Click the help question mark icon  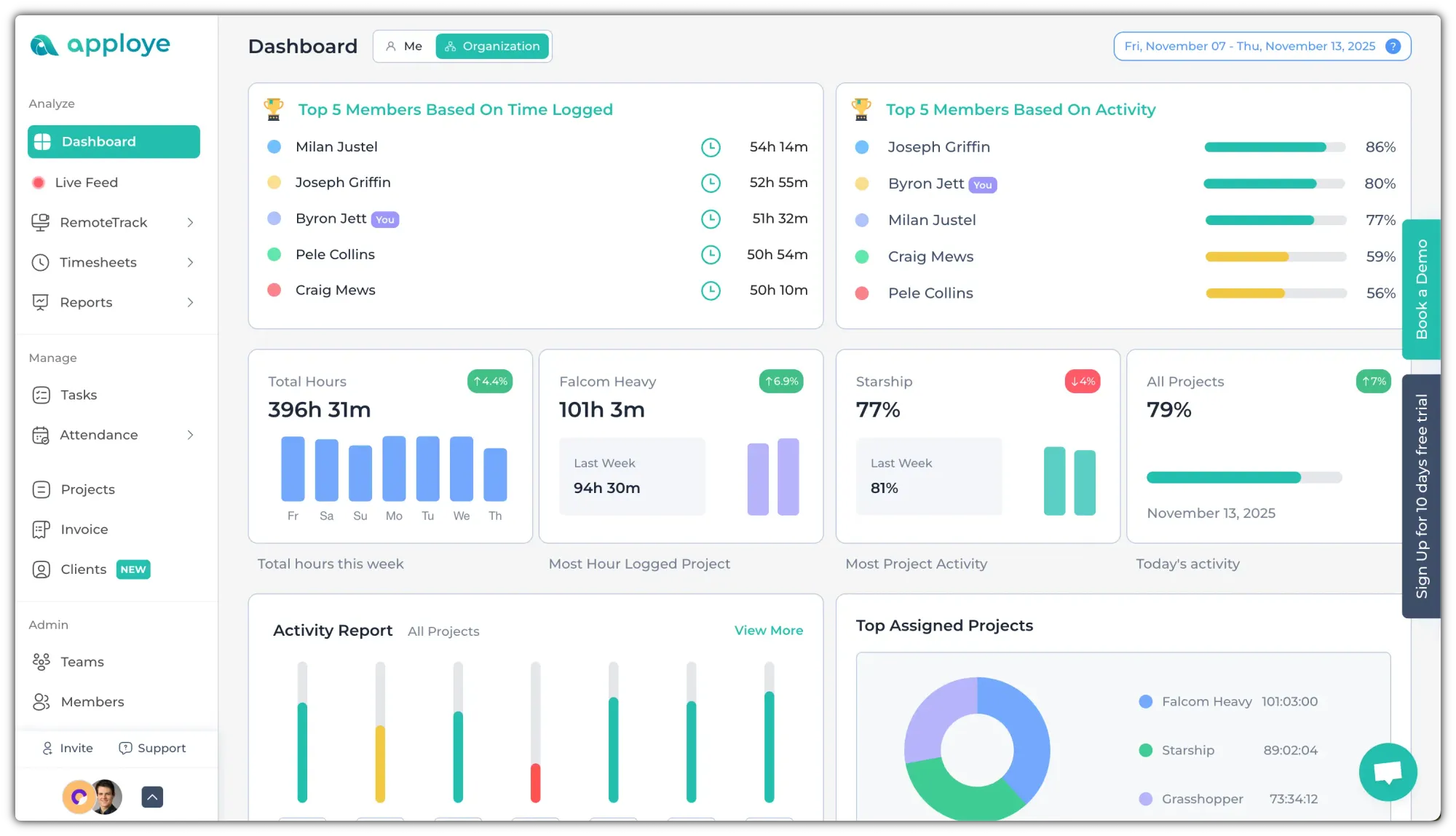point(1393,47)
